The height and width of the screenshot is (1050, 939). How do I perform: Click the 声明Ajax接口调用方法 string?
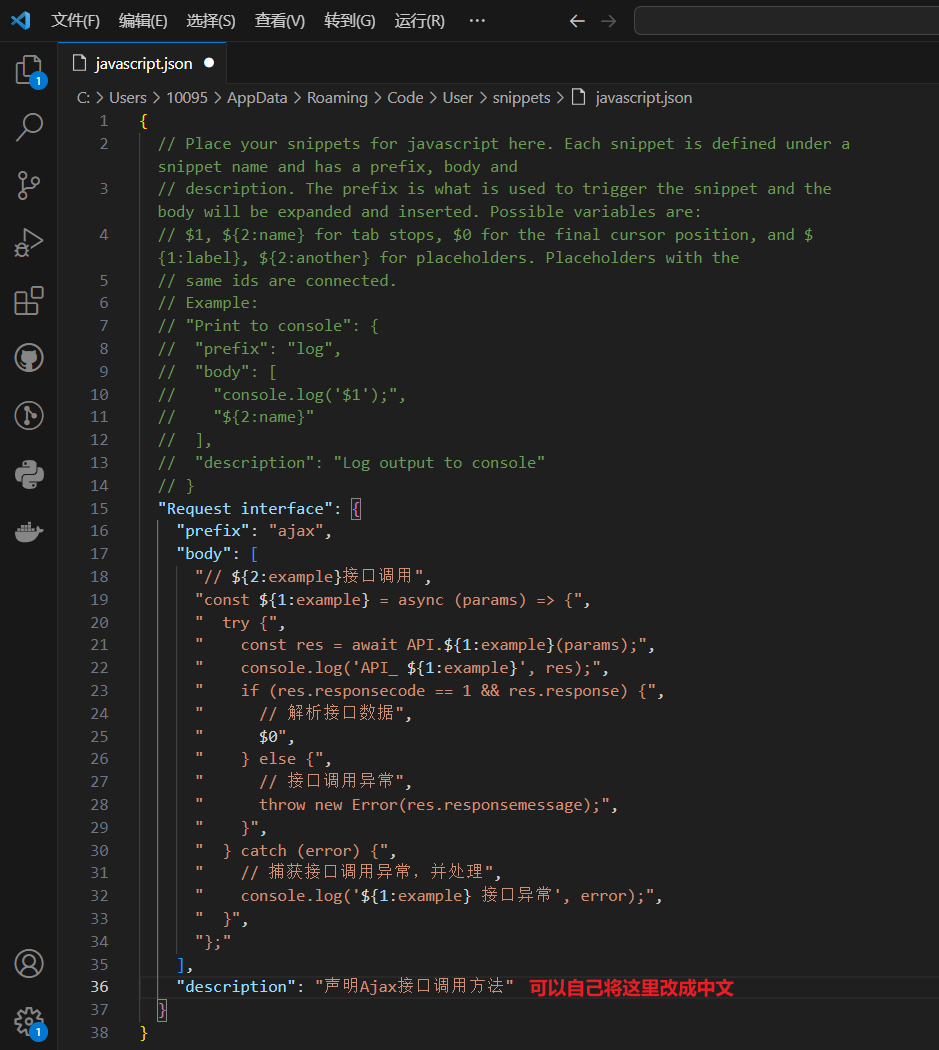click(x=414, y=986)
